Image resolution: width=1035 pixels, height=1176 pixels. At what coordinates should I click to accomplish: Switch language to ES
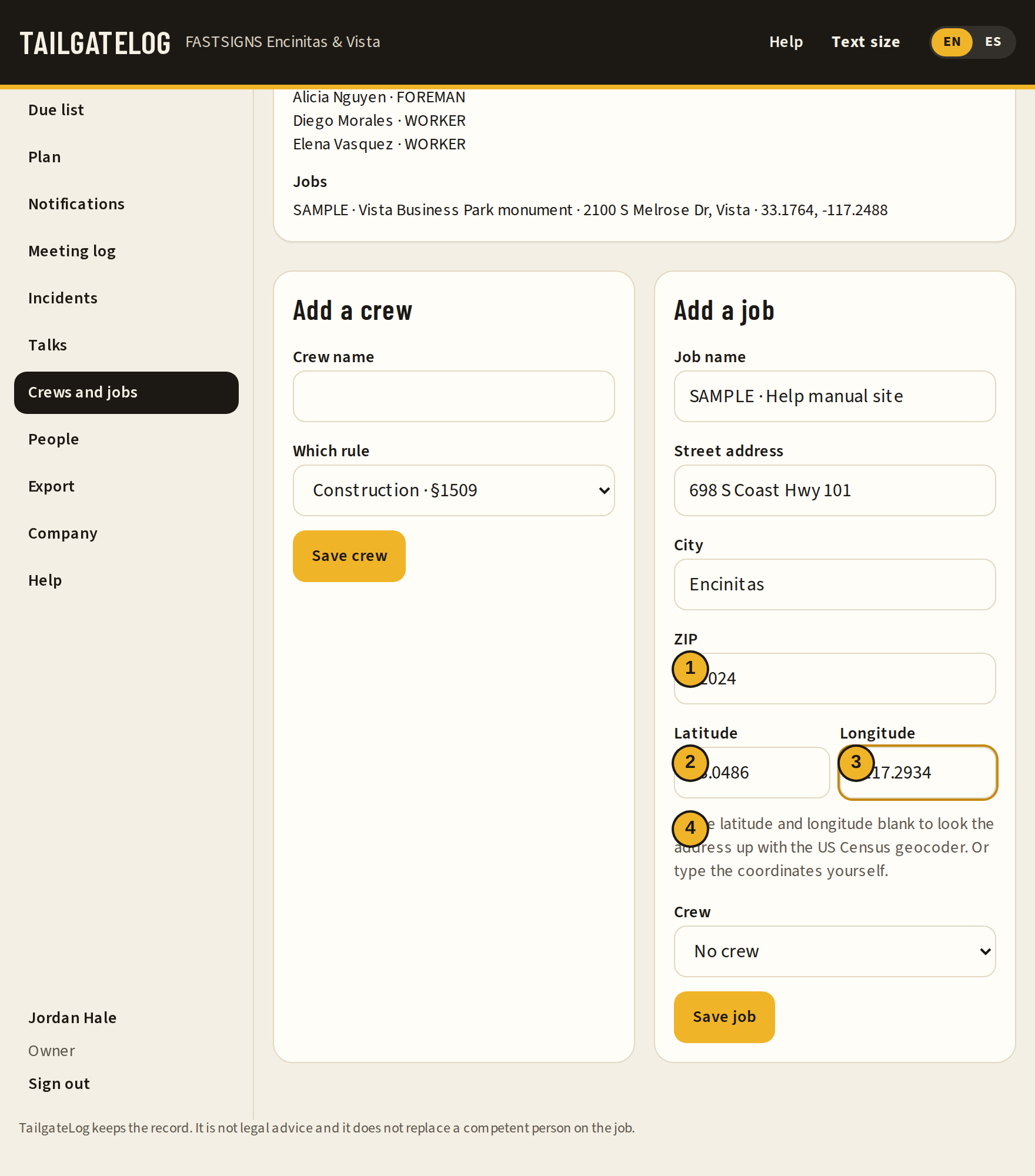(993, 42)
